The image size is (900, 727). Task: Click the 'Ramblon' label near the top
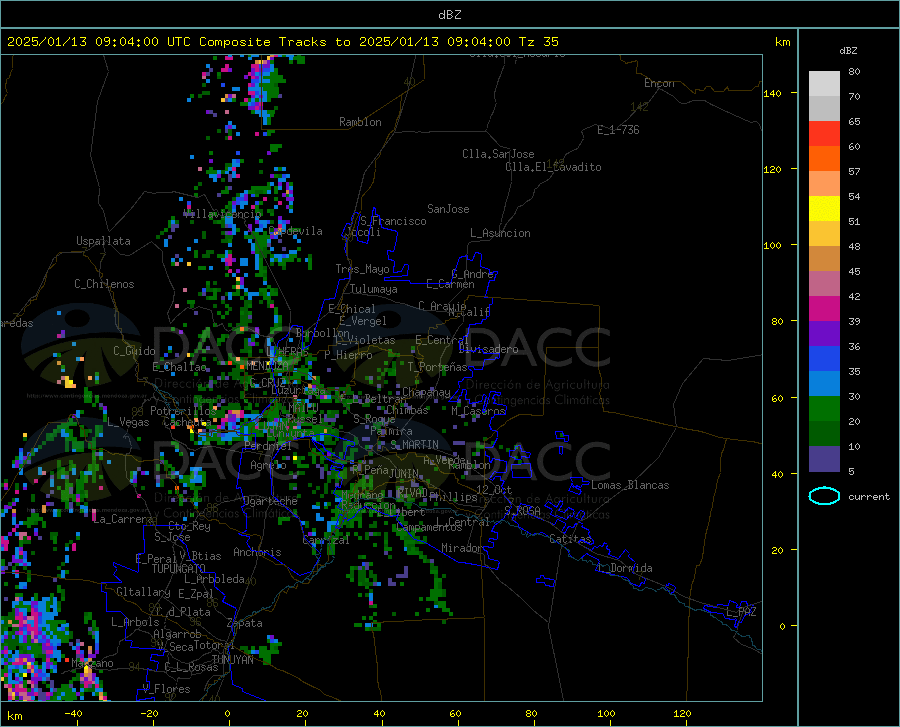(360, 122)
